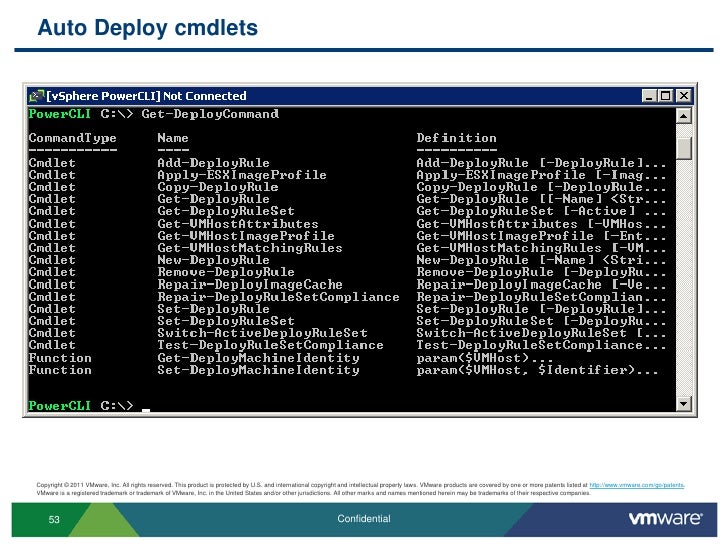The image size is (728, 546).
Task: Click the slide number 53
Action: point(54,520)
